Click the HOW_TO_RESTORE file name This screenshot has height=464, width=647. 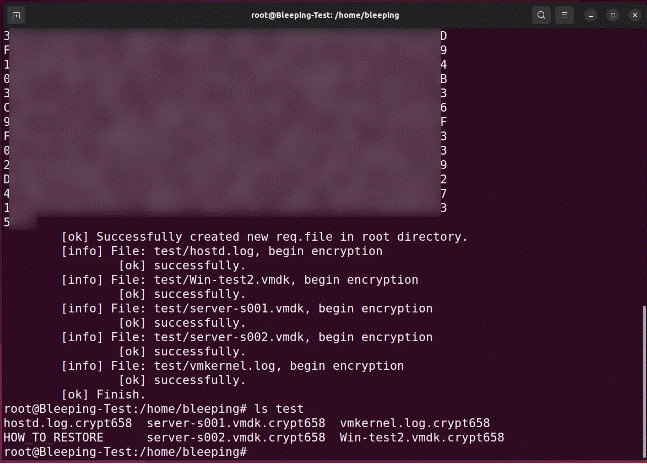click(53, 438)
